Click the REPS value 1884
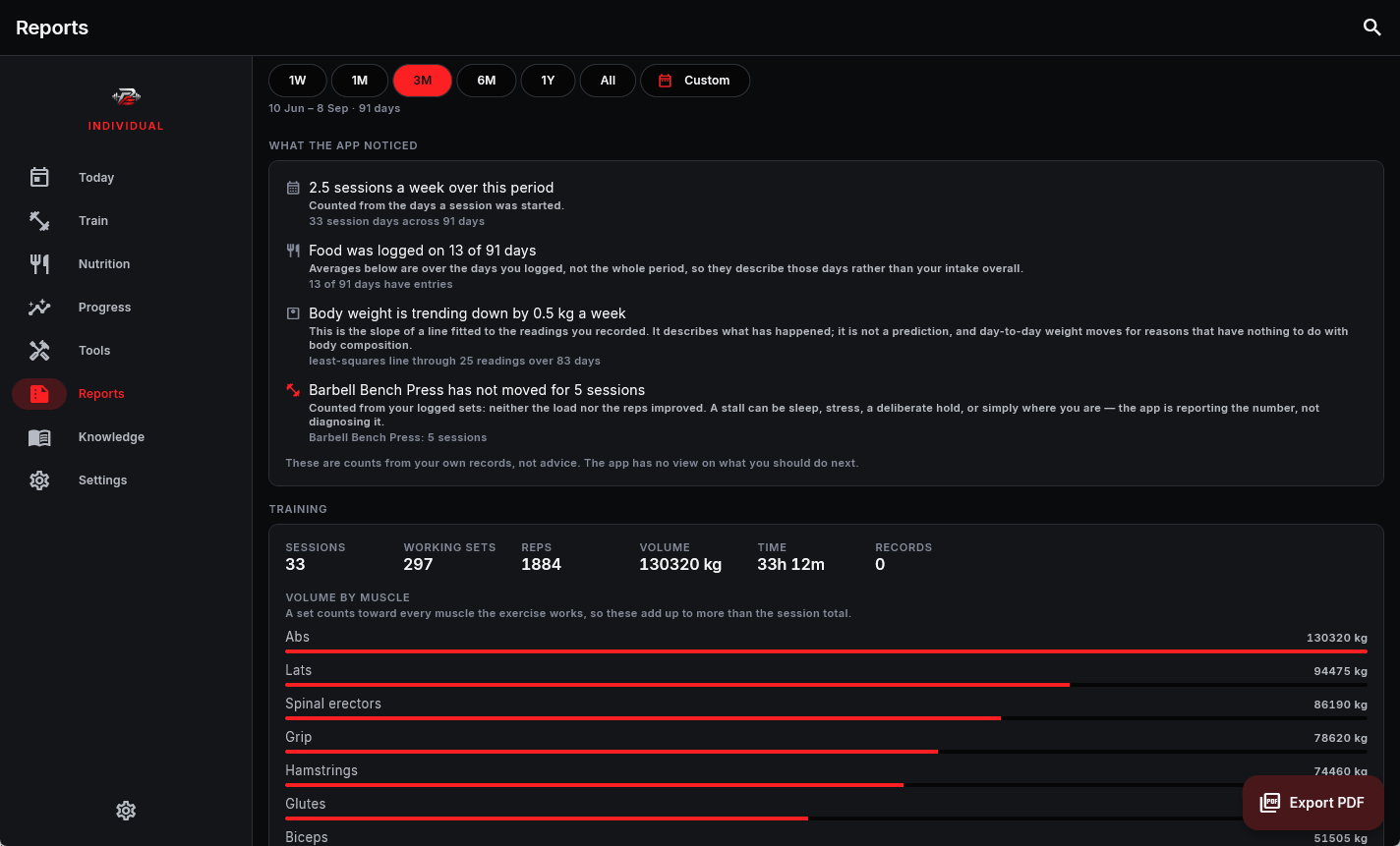This screenshot has width=1400, height=846. pos(541,564)
